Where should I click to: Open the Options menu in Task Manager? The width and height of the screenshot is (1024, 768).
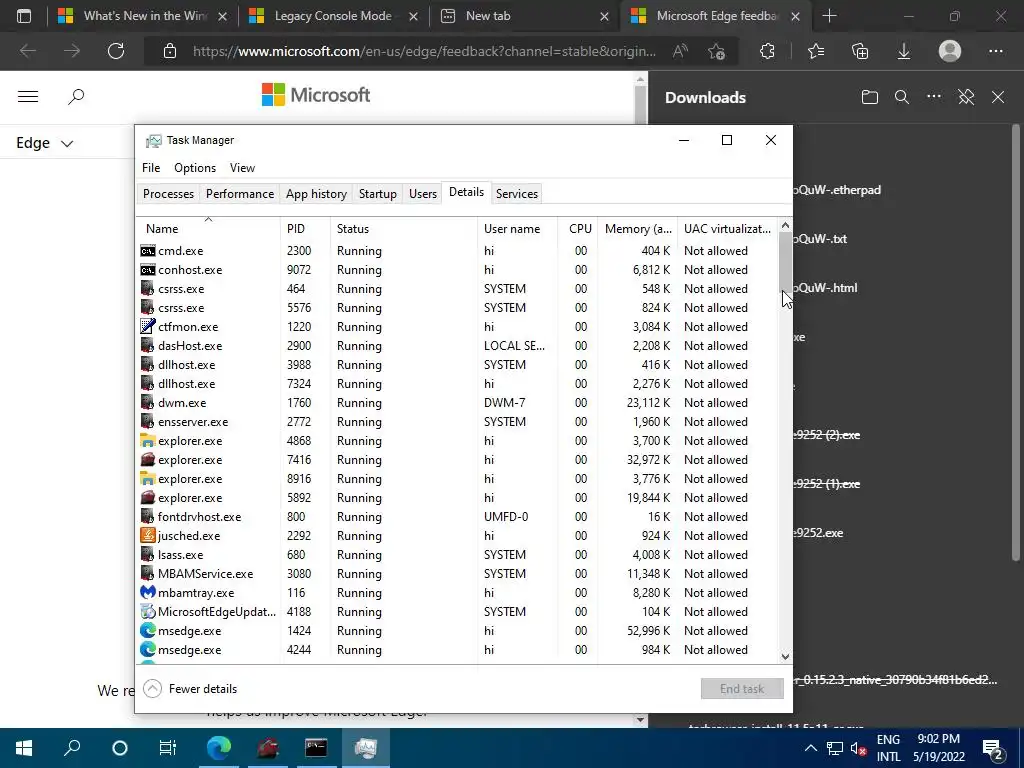click(x=195, y=168)
